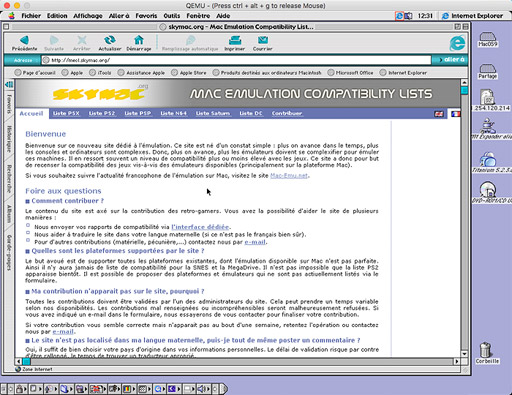This screenshot has width=512, height=395.
Task: Open the Outils menu
Action: tap(172, 16)
